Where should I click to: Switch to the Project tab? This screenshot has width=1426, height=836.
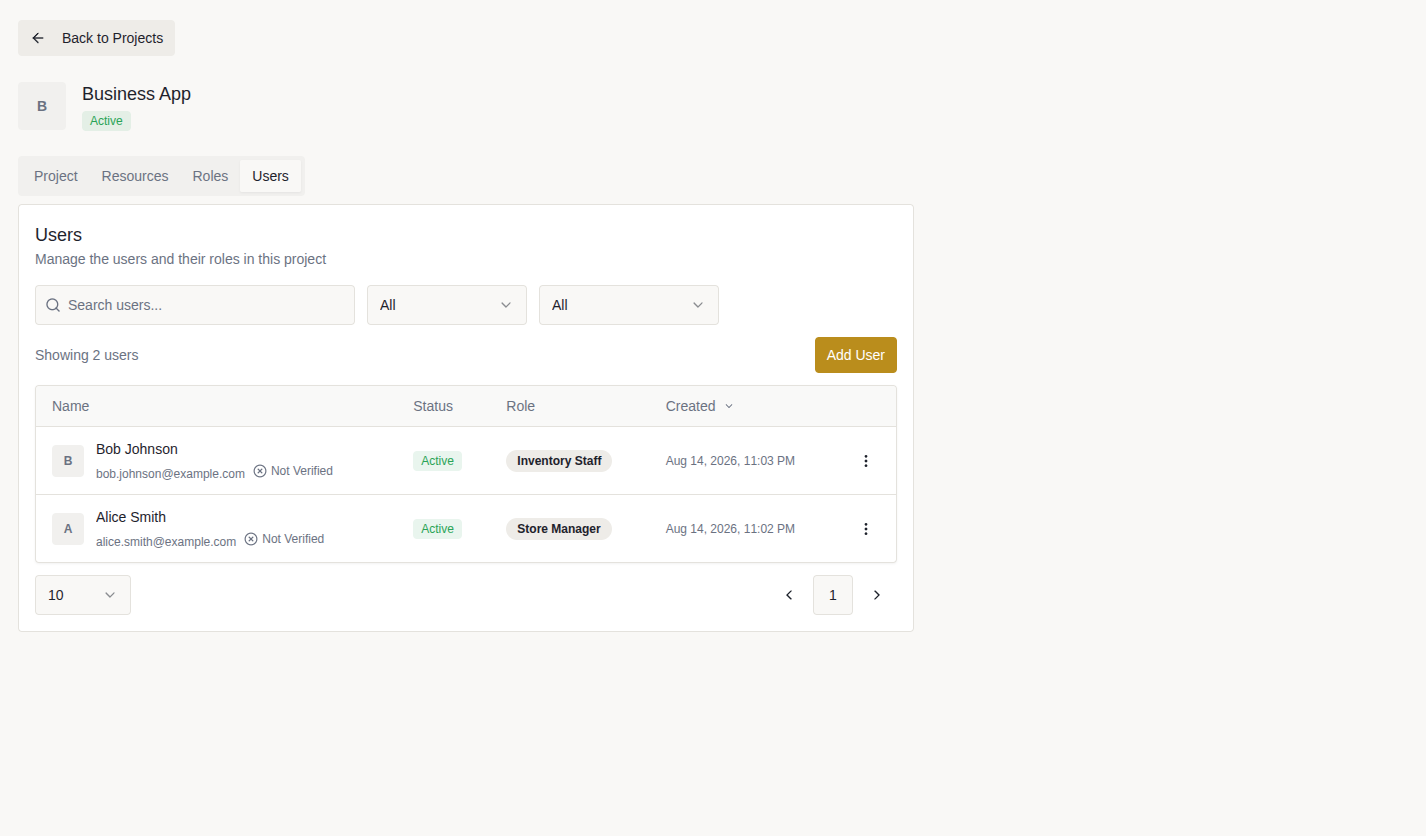pos(56,176)
